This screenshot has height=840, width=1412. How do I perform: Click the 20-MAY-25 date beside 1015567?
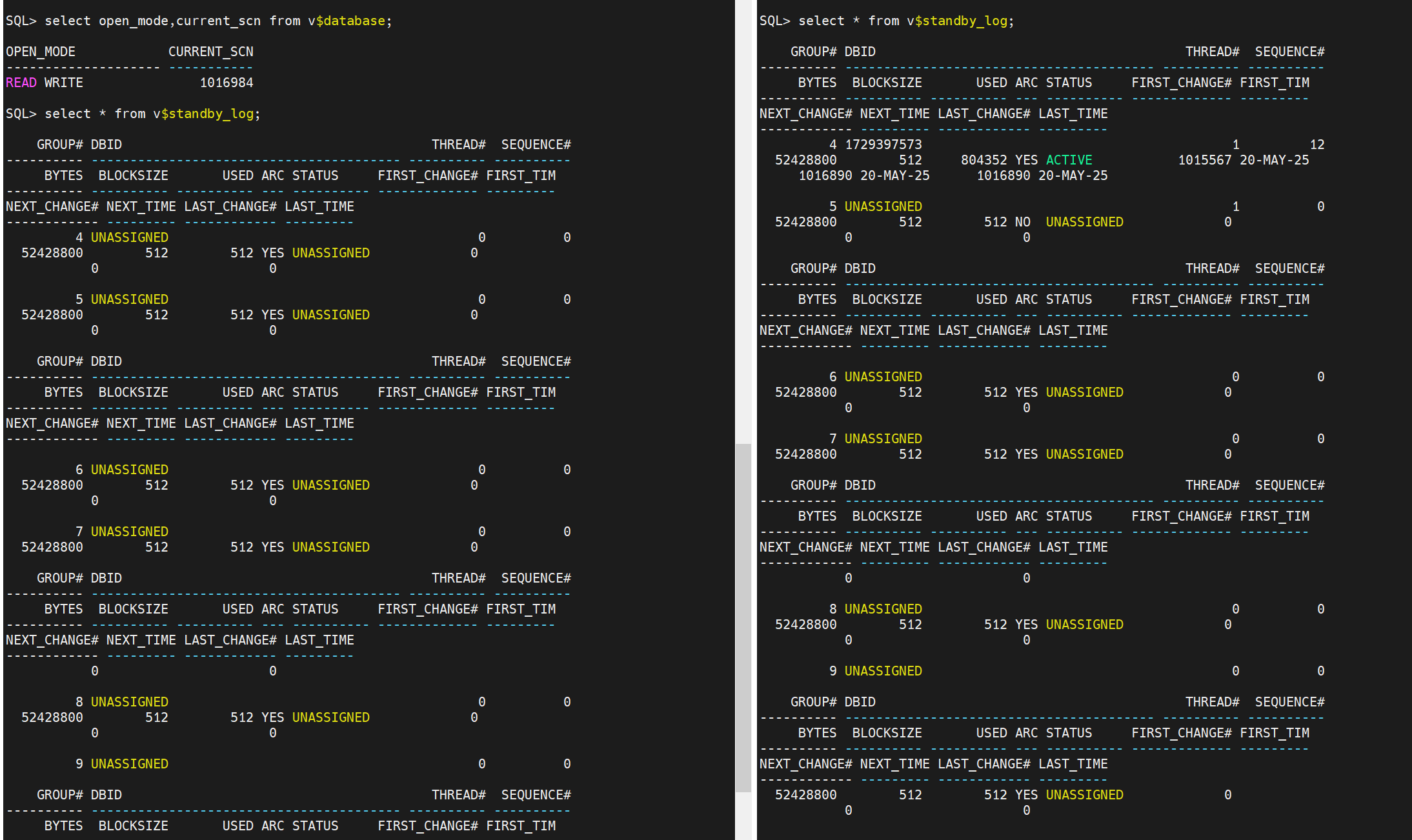[1274, 160]
